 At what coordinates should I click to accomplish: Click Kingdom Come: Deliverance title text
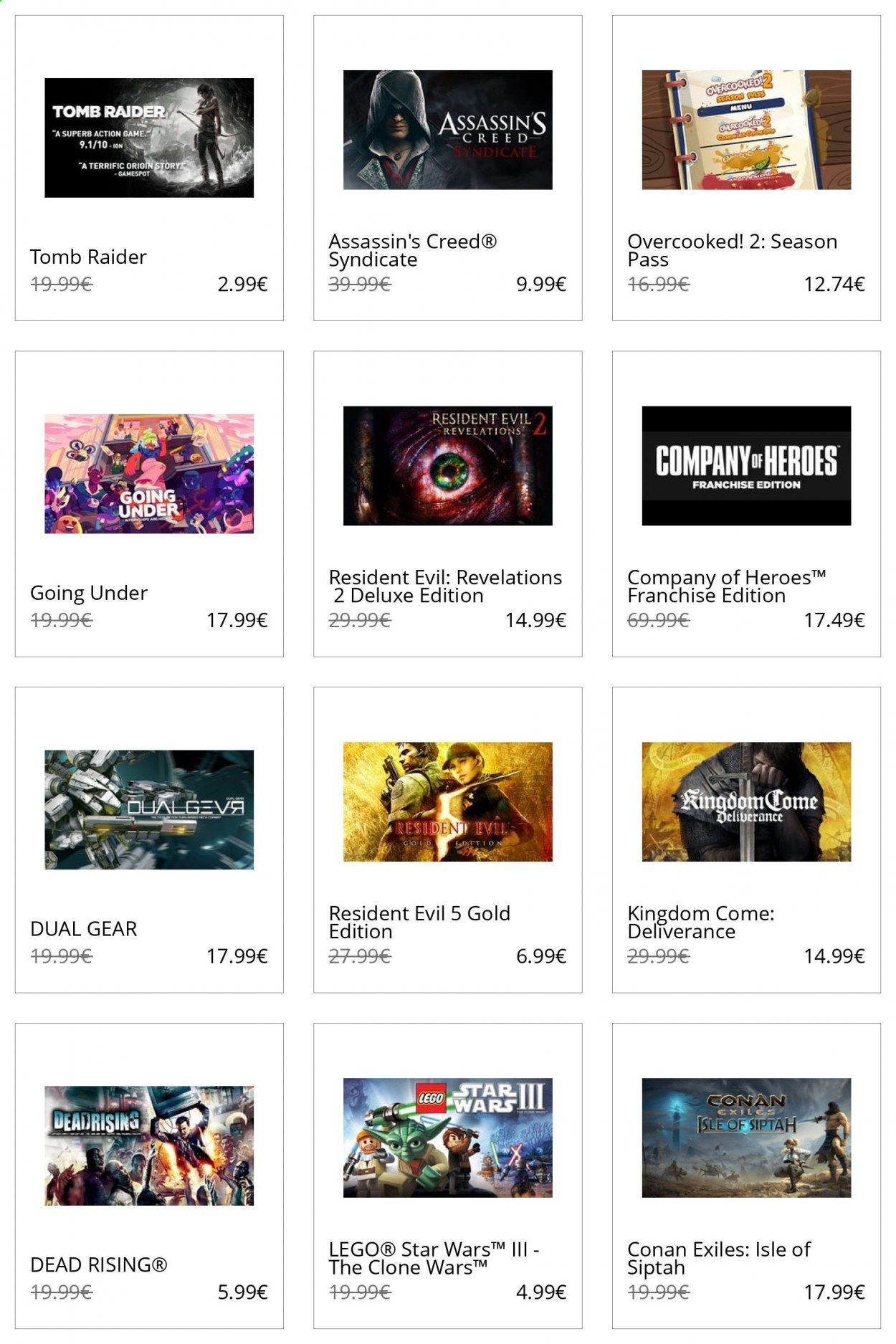(x=700, y=923)
